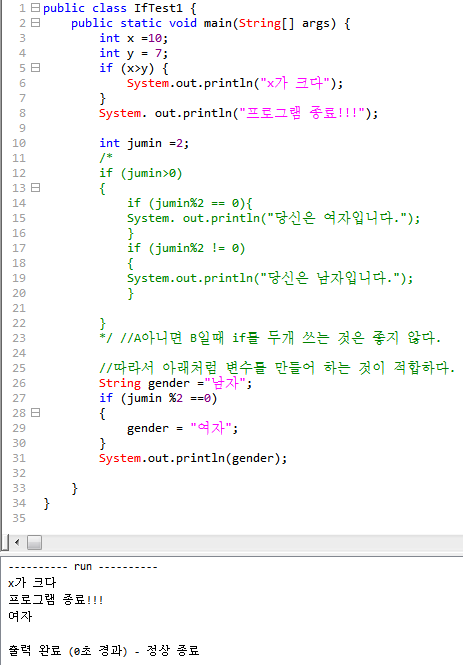Viewport: 463px width, 665px height.
Task: Click output line '프로그램 종료!!!'
Action: [56, 600]
